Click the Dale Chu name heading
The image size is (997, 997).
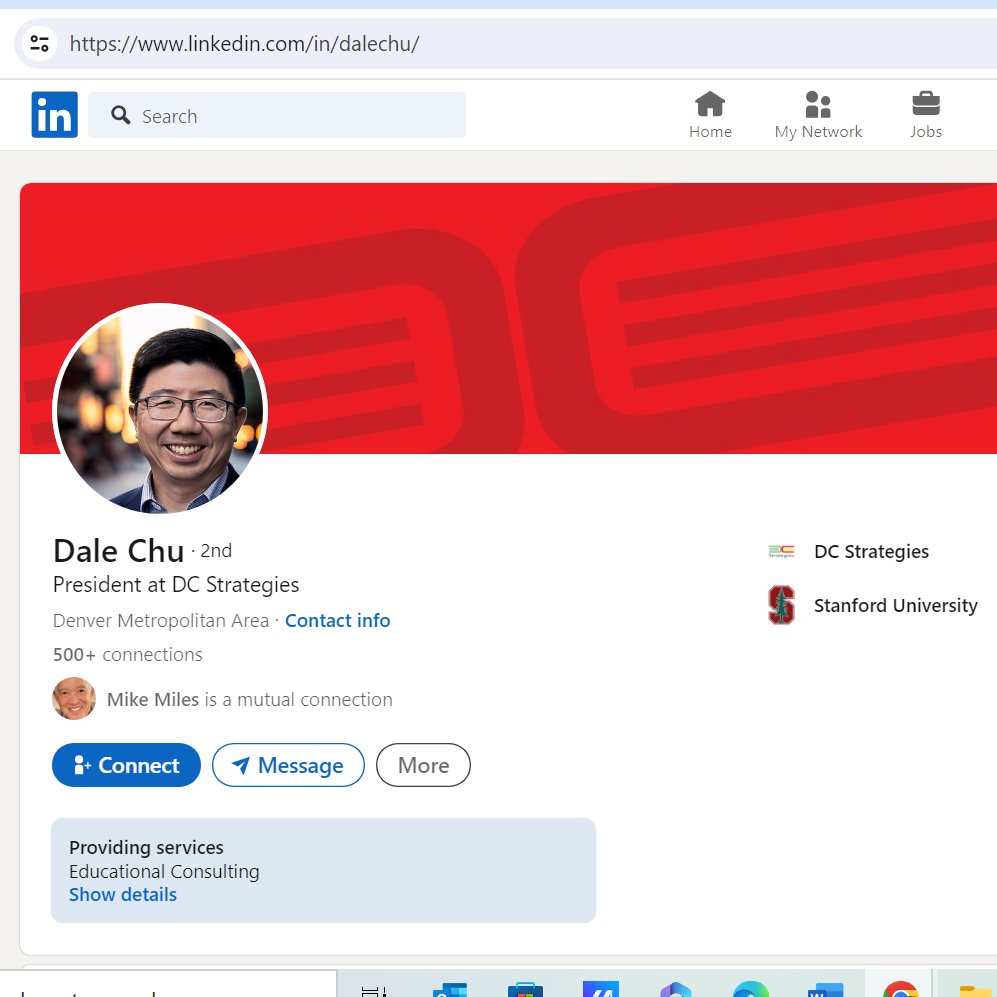coord(119,551)
